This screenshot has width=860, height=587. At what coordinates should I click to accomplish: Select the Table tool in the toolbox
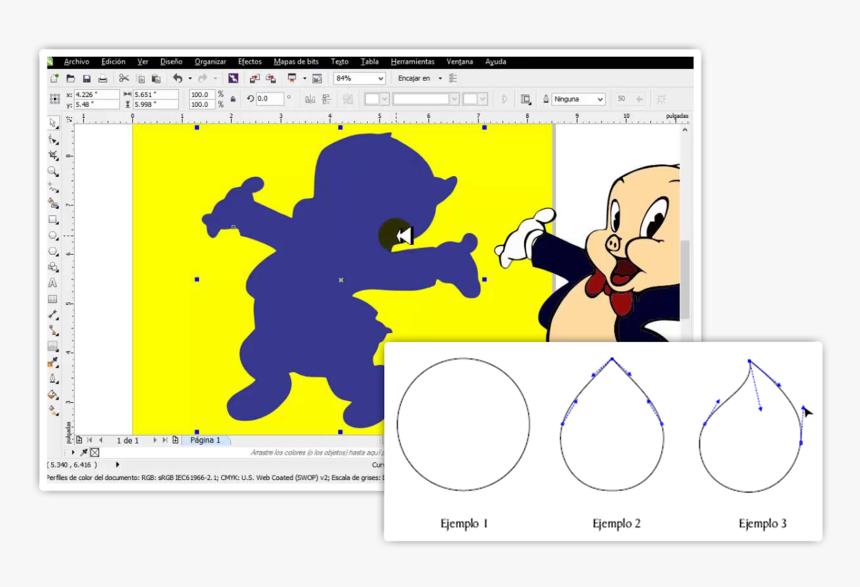pos(53,299)
